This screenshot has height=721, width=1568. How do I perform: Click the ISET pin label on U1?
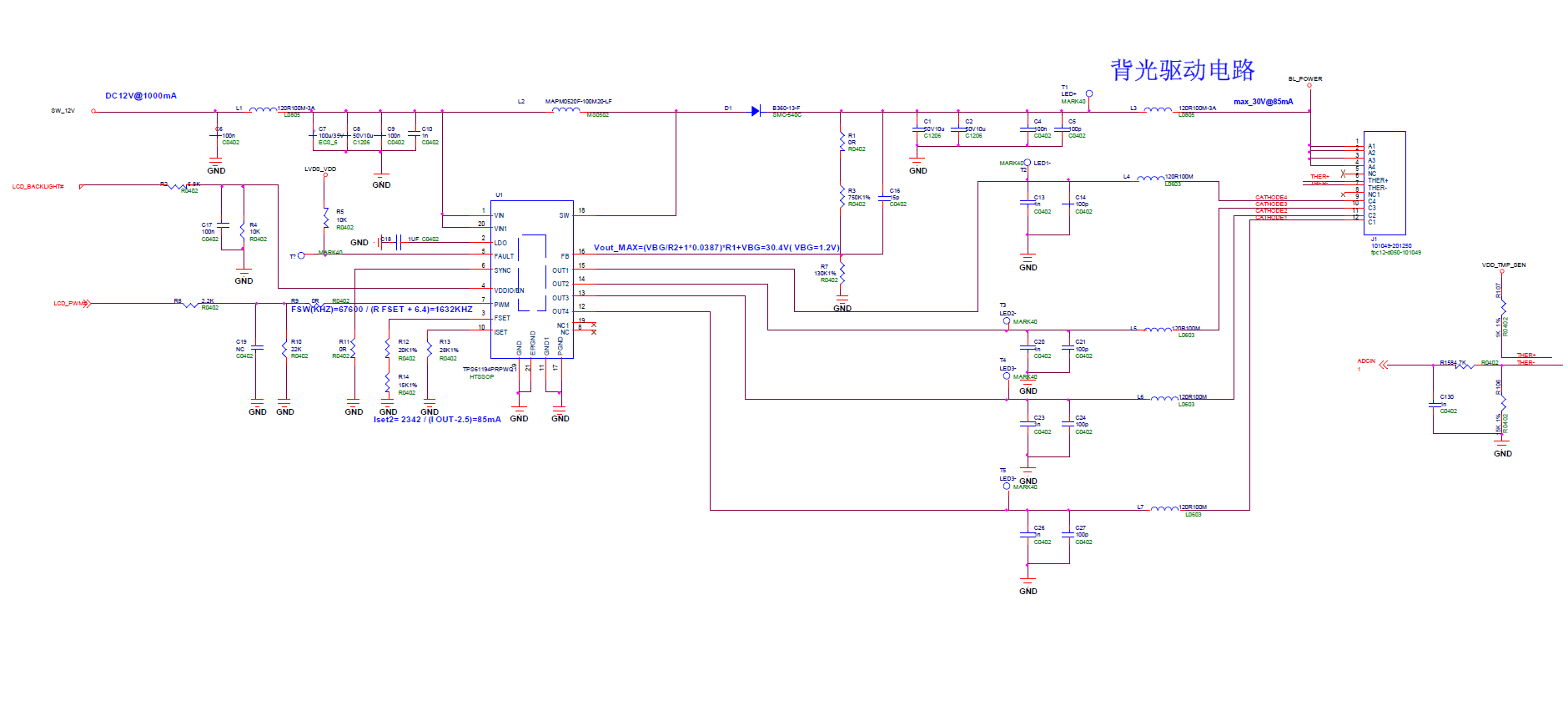(x=500, y=332)
